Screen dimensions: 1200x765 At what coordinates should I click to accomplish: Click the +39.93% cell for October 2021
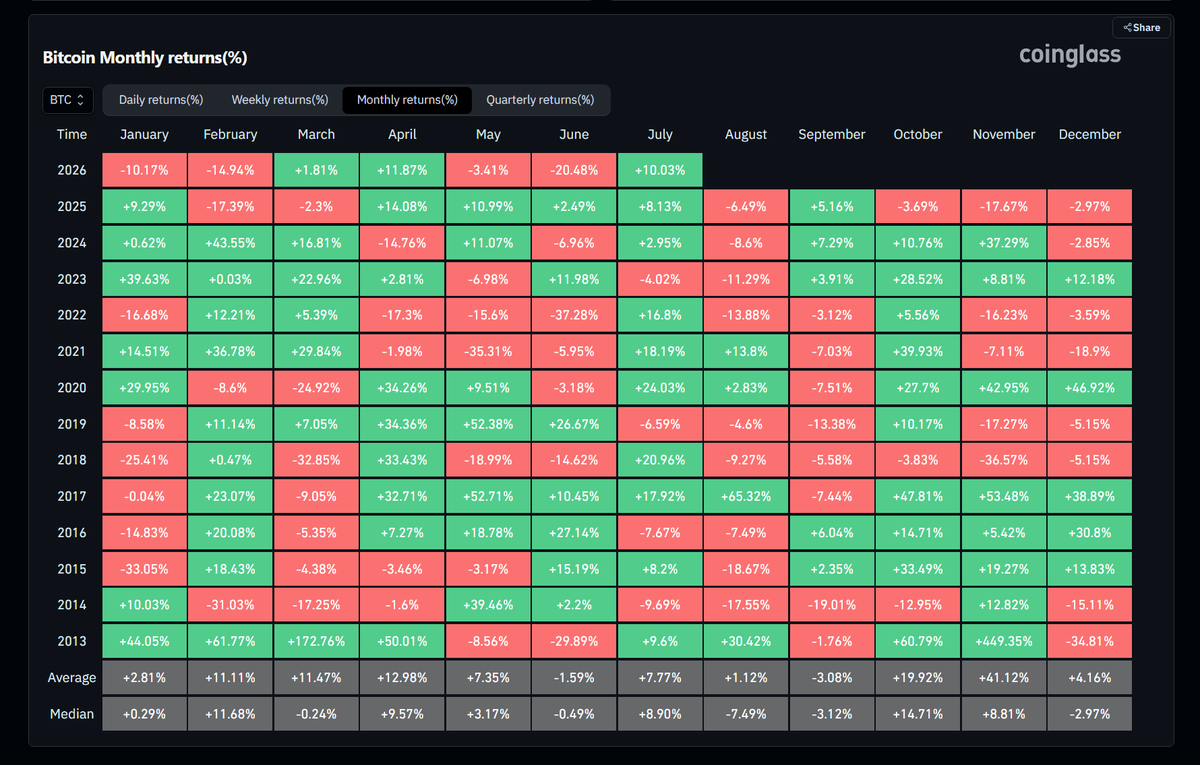918,351
